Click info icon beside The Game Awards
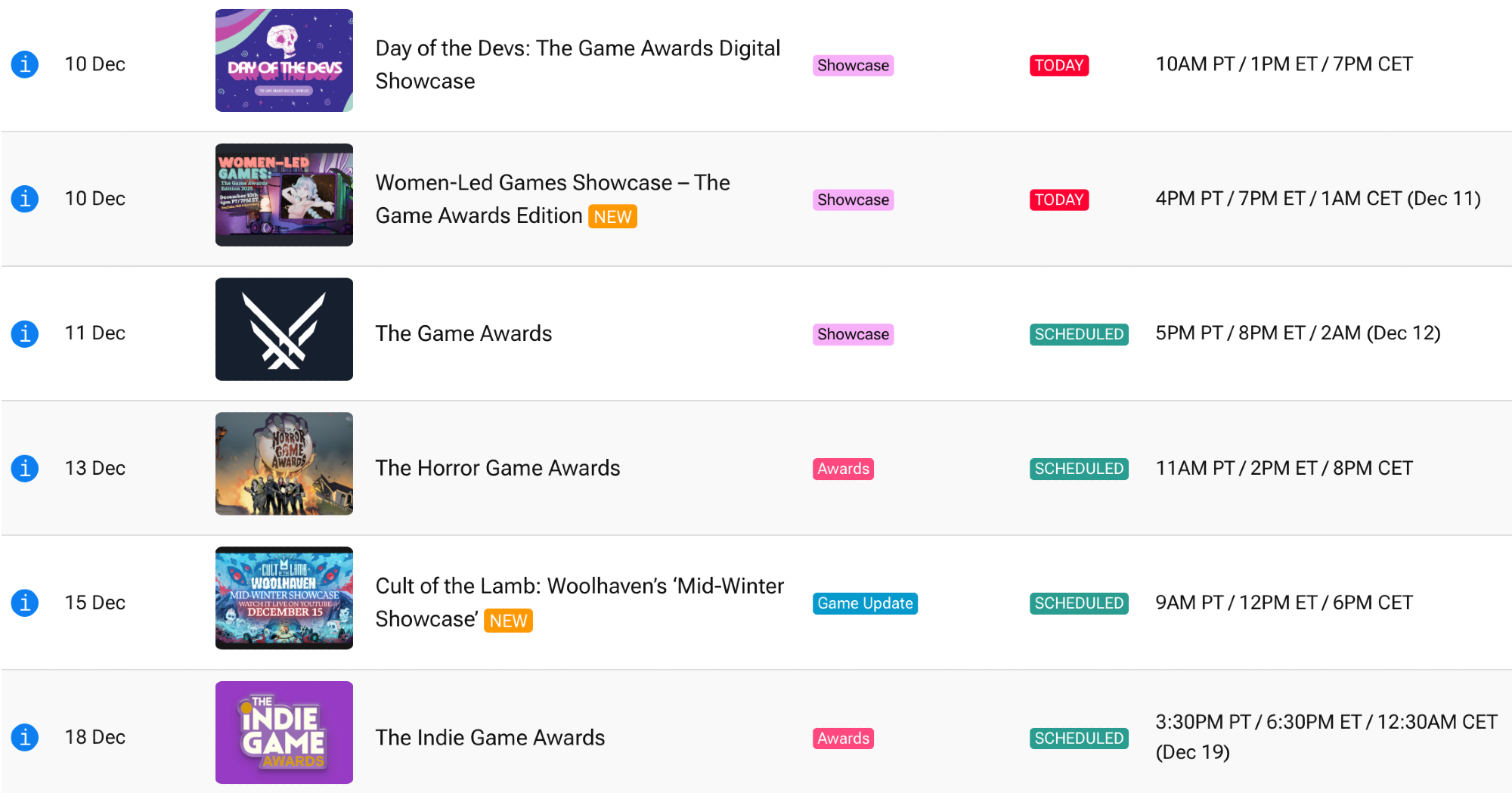The image size is (1512, 793). click(x=25, y=333)
